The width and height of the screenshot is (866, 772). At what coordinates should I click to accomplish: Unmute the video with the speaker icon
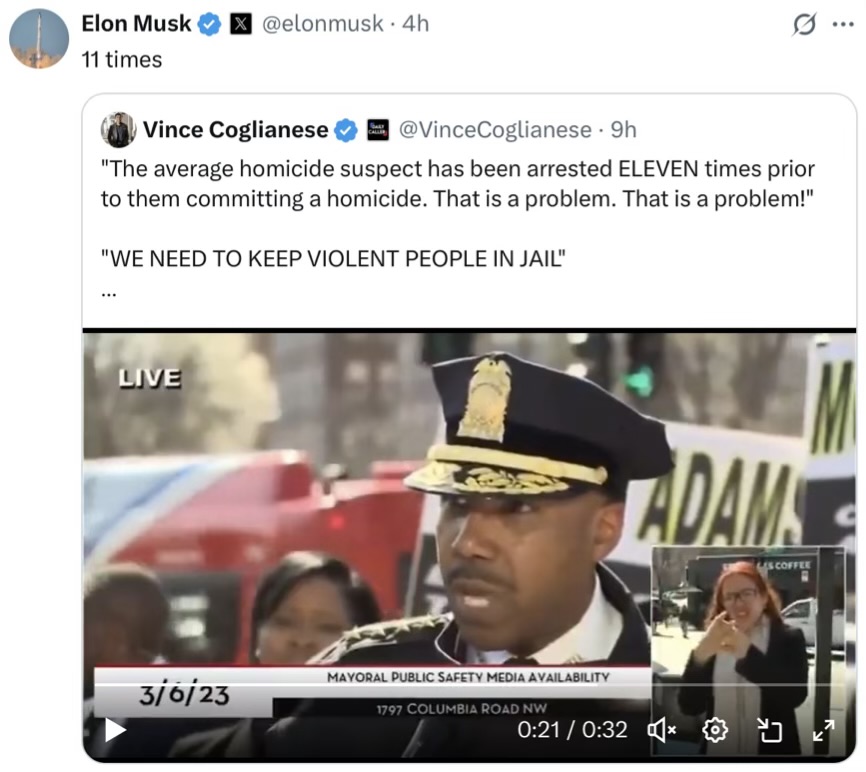coord(661,731)
